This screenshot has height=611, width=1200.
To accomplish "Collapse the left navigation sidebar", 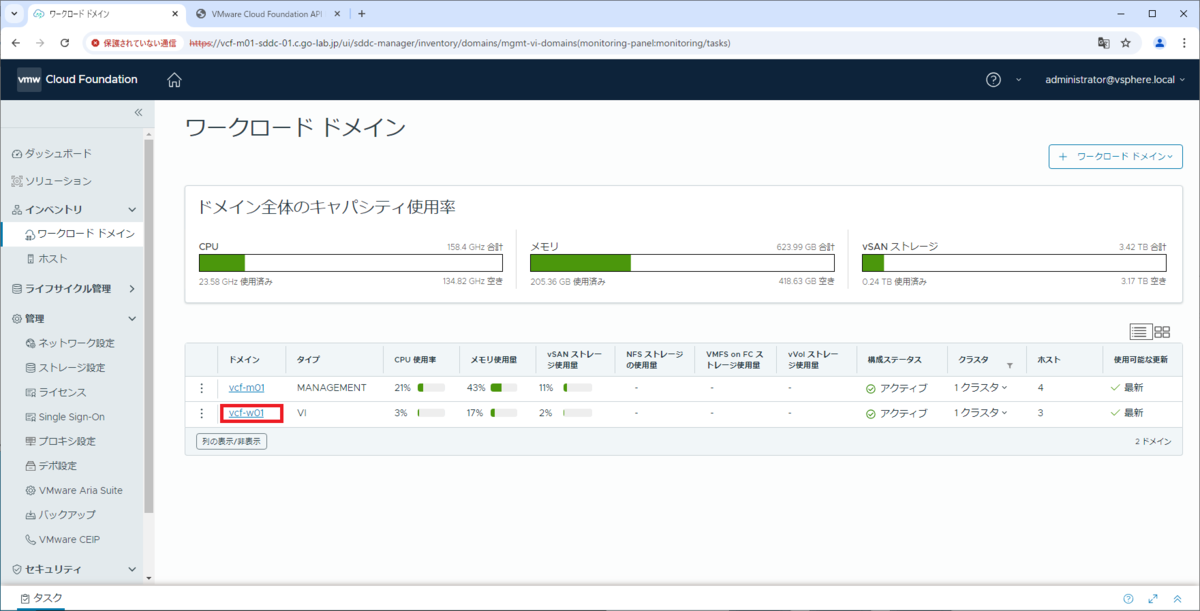I will point(138,113).
